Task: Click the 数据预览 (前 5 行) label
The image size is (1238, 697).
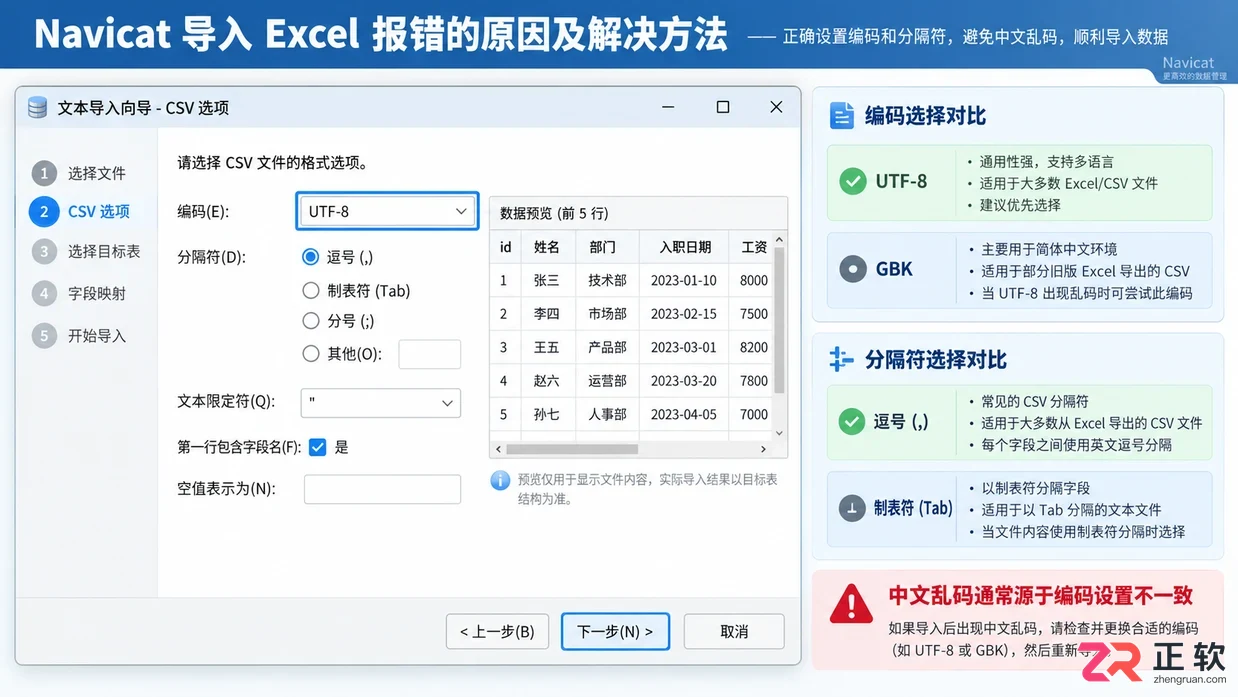Action: [554, 213]
